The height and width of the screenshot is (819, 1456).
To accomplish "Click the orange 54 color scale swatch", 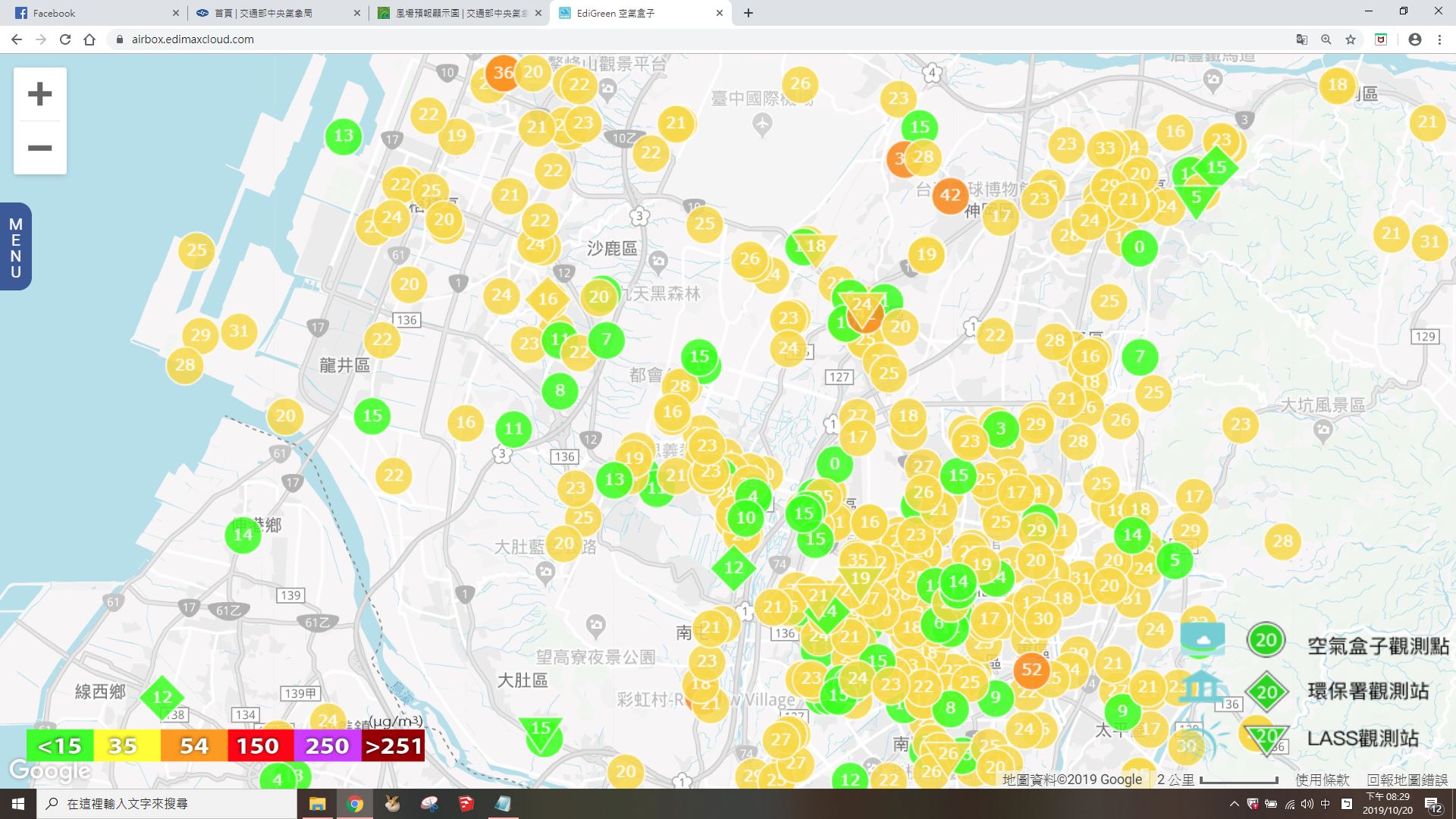I will point(193,746).
